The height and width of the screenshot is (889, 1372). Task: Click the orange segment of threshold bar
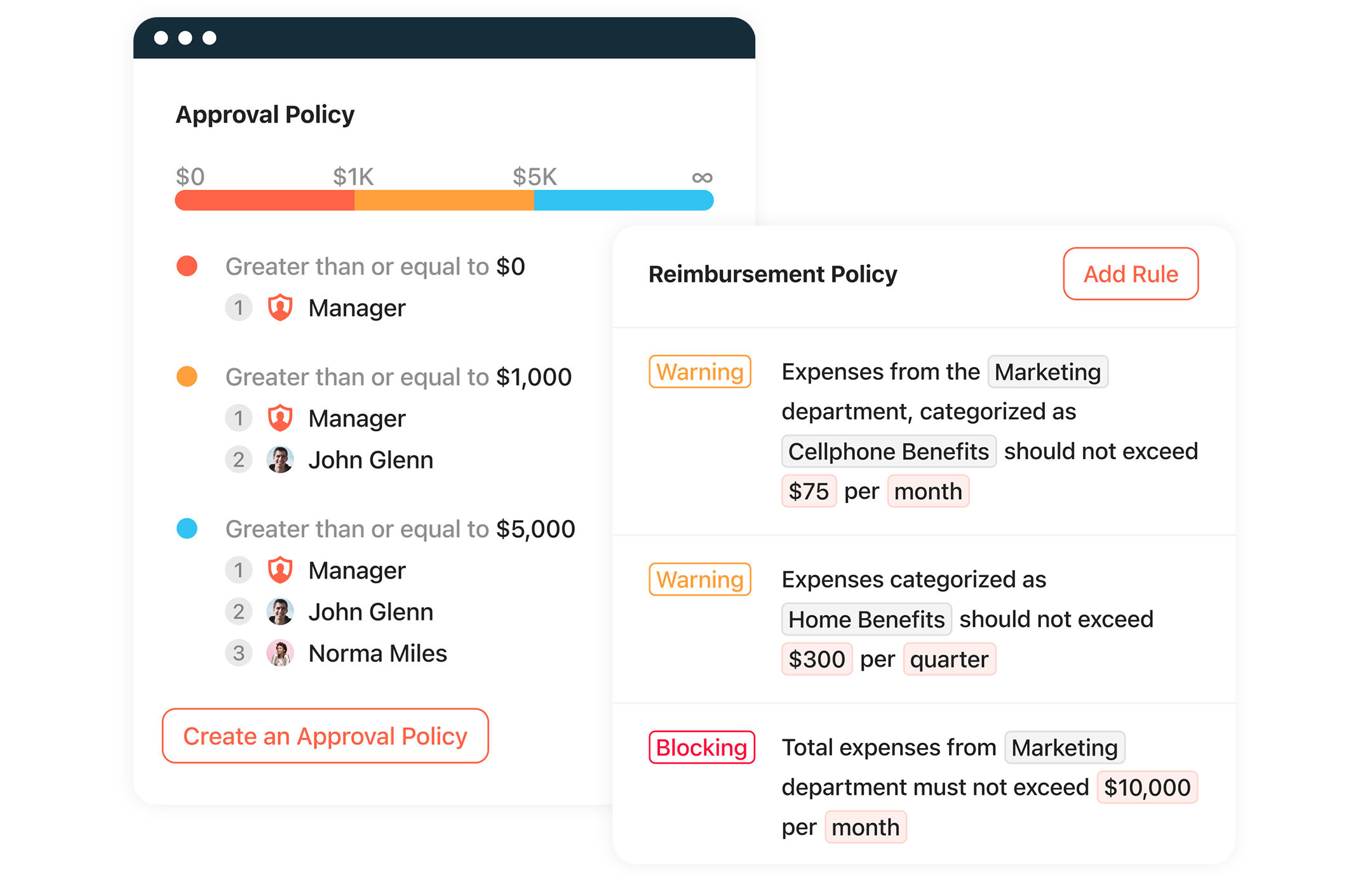444,201
